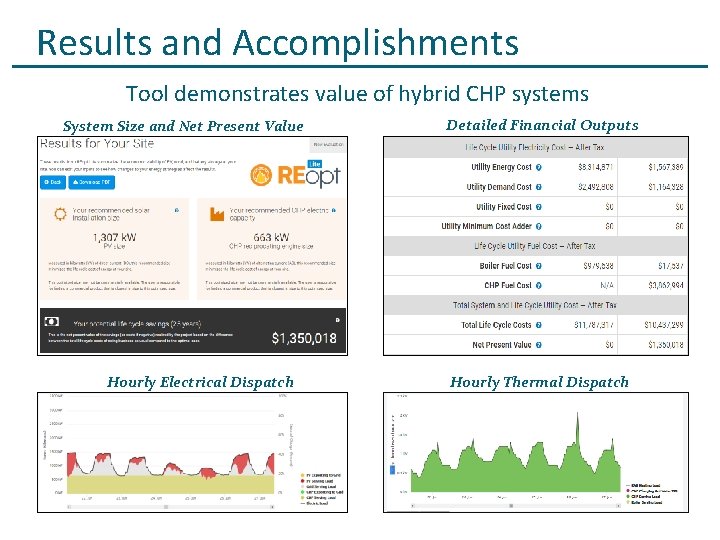720x540 pixels.
Task: Click the factory icon beside CHP electric capacity
Action: point(217,214)
